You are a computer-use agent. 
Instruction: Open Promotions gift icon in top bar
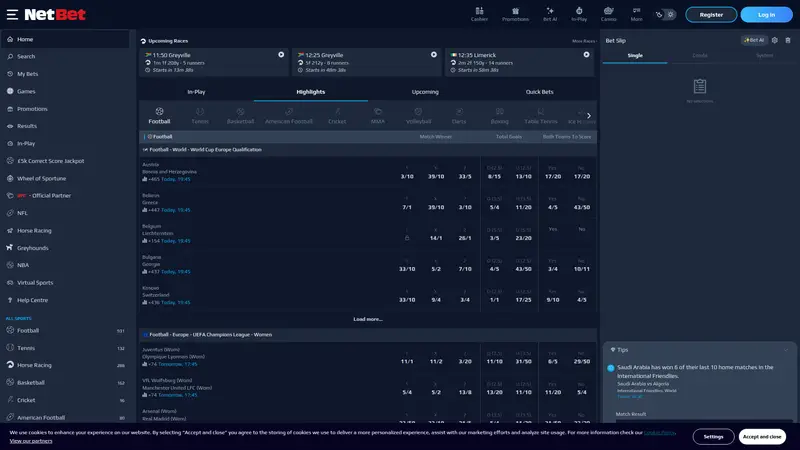(x=515, y=14)
